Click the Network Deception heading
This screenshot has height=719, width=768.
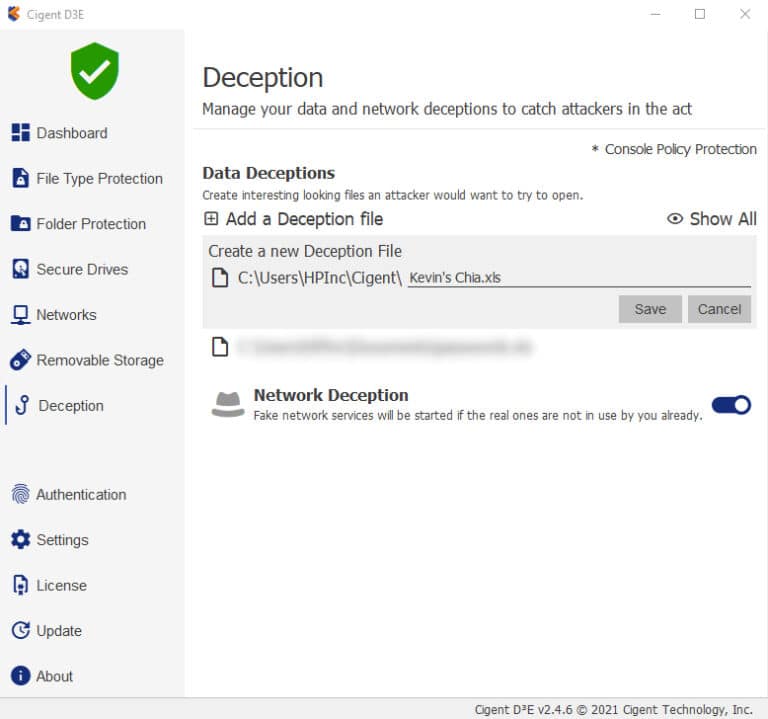click(331, 395)
